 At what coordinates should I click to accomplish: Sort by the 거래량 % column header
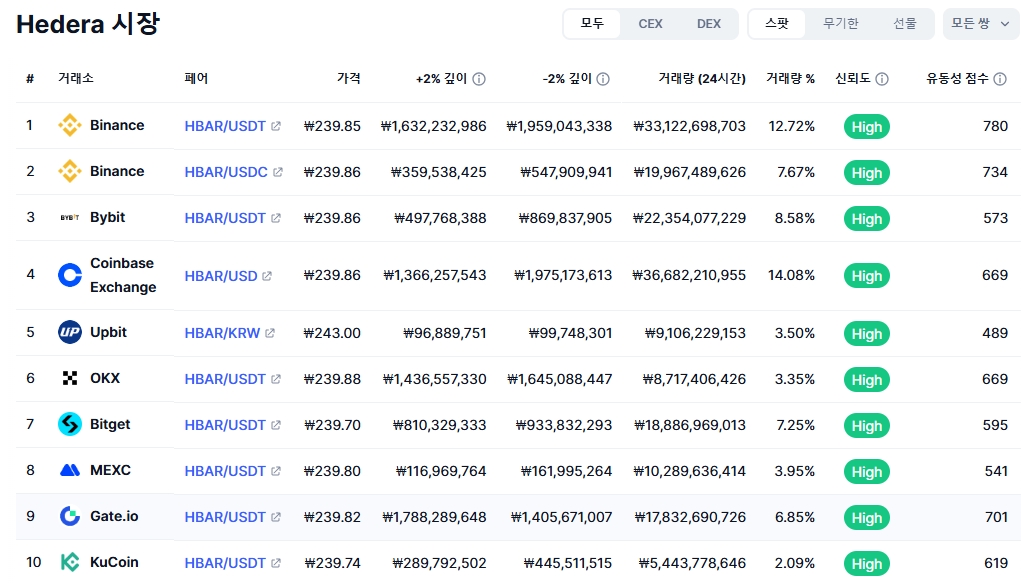tap(790, 79)
